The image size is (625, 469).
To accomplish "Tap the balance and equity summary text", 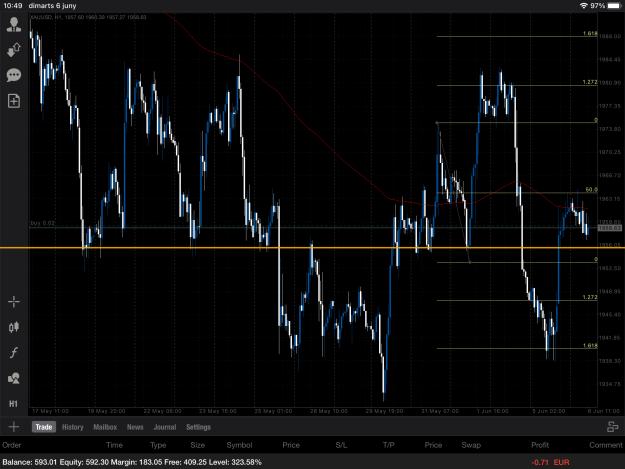I will (x=132, y=462).
